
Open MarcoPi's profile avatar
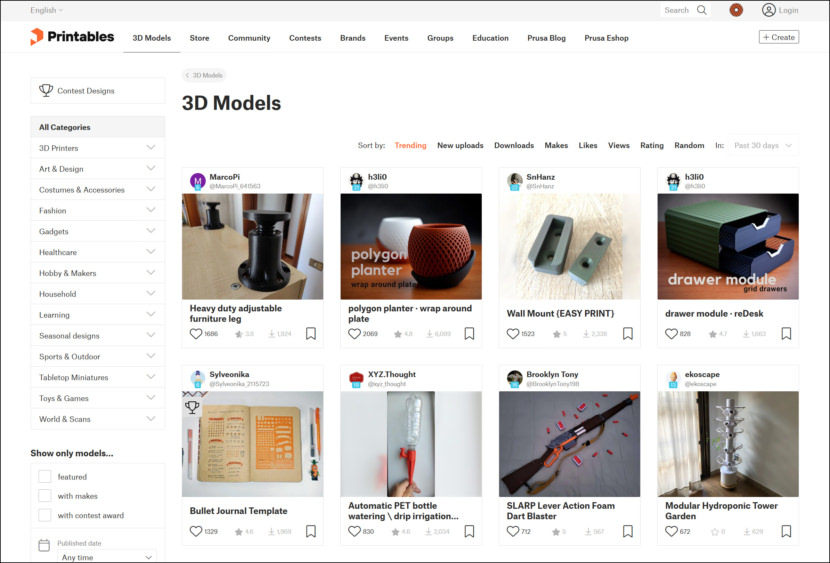click(198, 181)
